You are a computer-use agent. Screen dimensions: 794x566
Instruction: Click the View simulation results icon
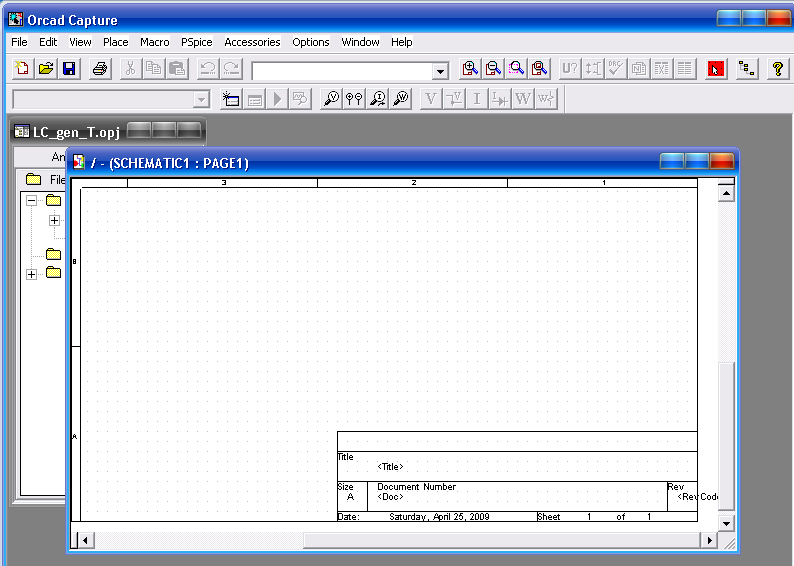300,99
